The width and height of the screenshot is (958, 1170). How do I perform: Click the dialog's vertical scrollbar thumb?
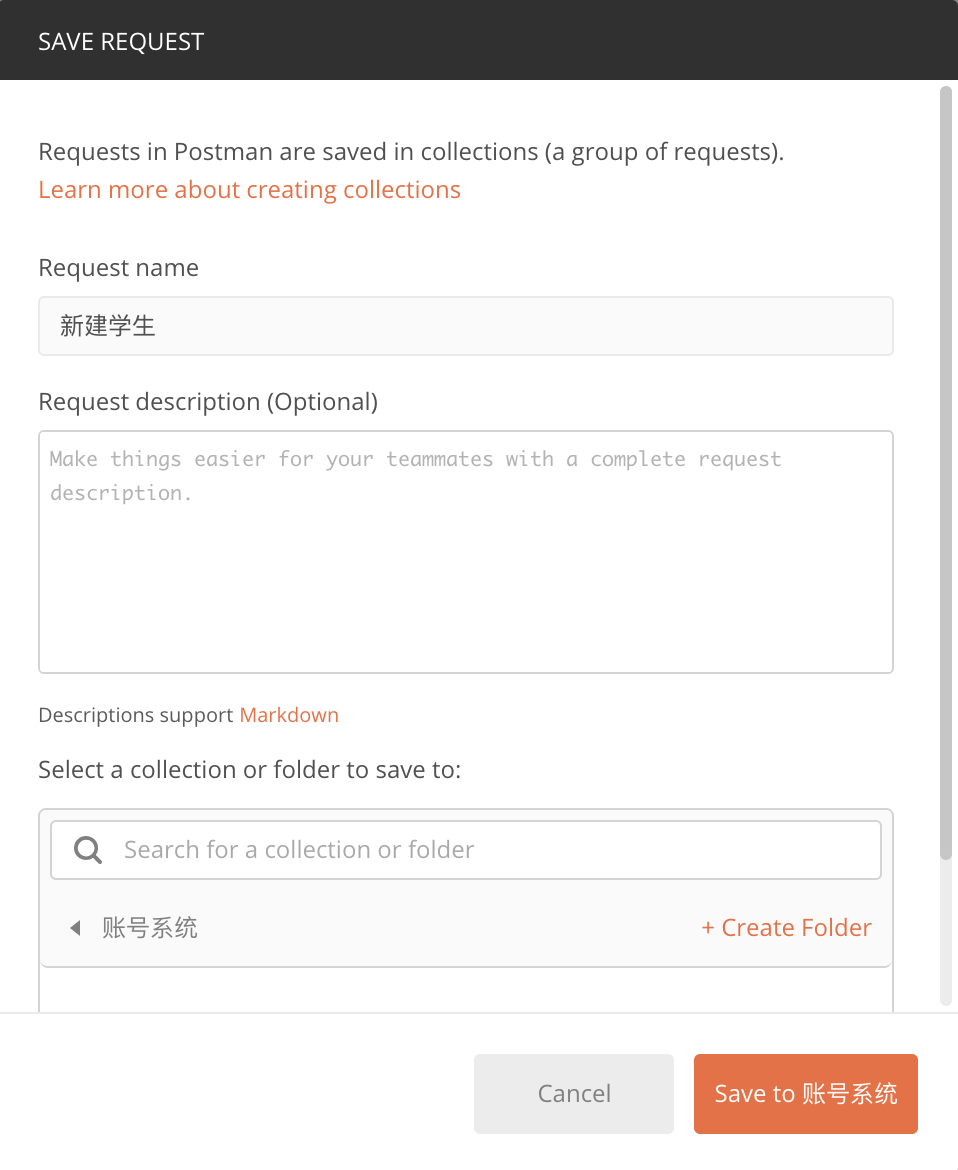click(945, 473)
